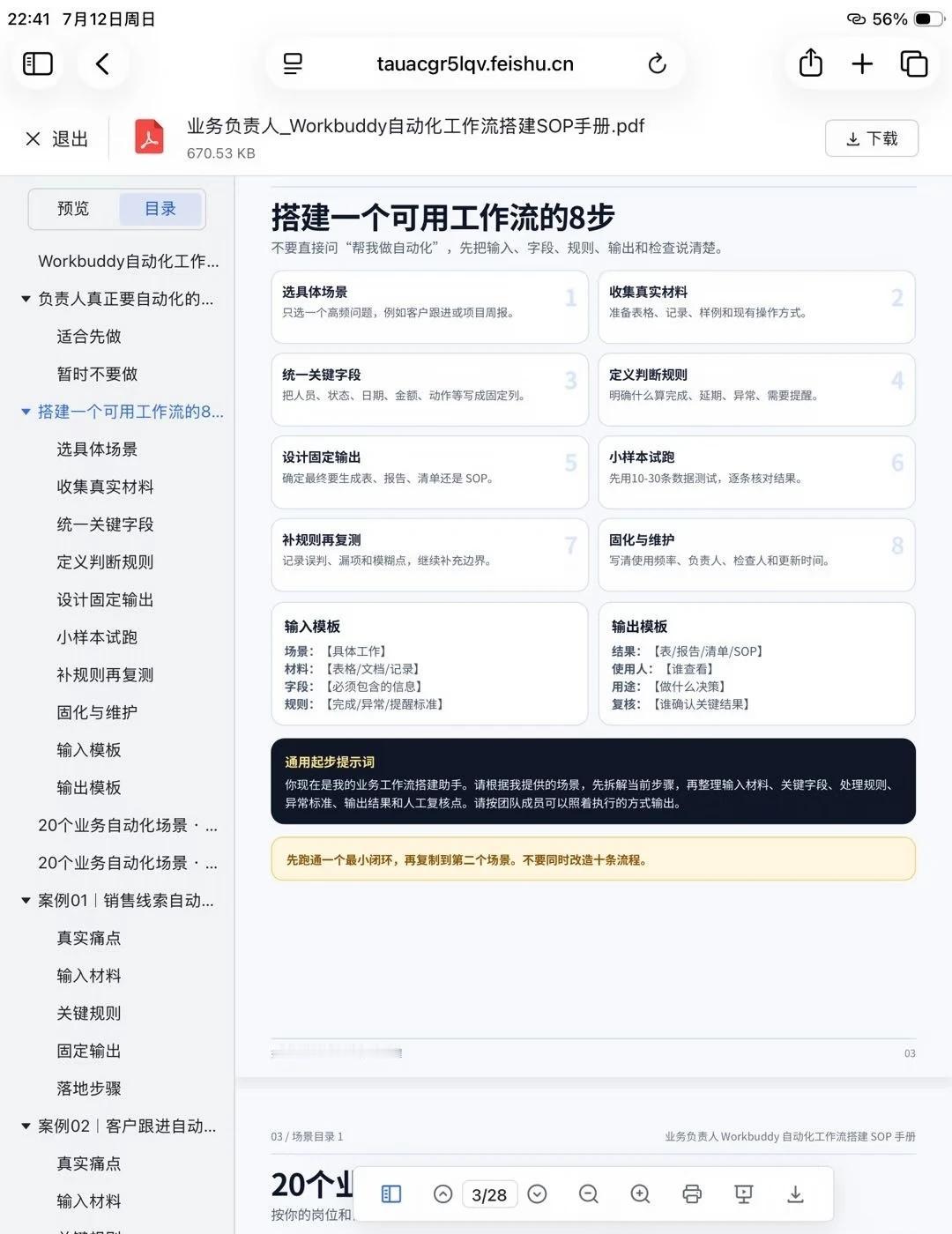Jump to 小样本试跑 in outline
Image resolution: width=952 pixels, height=1234 pixels.
coord(97,637)
